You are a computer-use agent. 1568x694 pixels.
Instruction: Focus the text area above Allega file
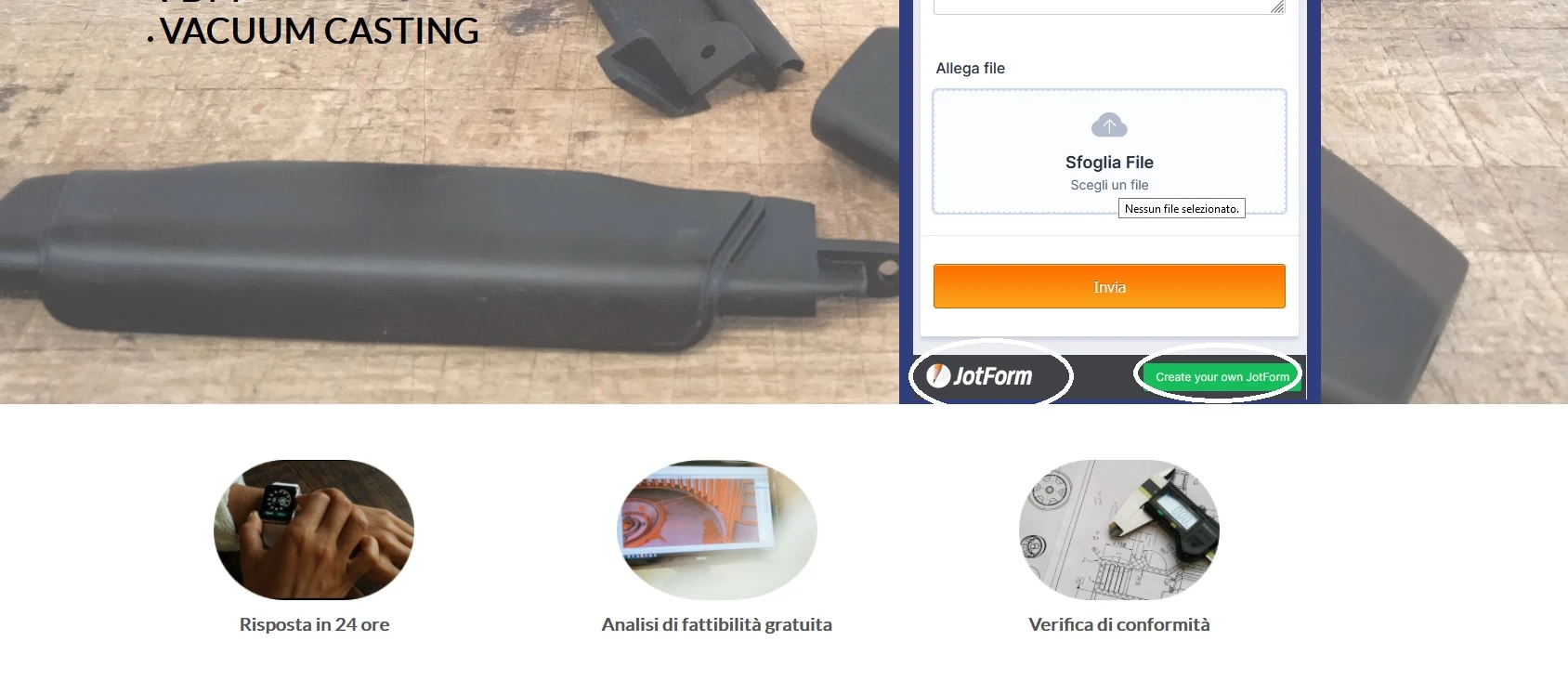point(1109,7)
